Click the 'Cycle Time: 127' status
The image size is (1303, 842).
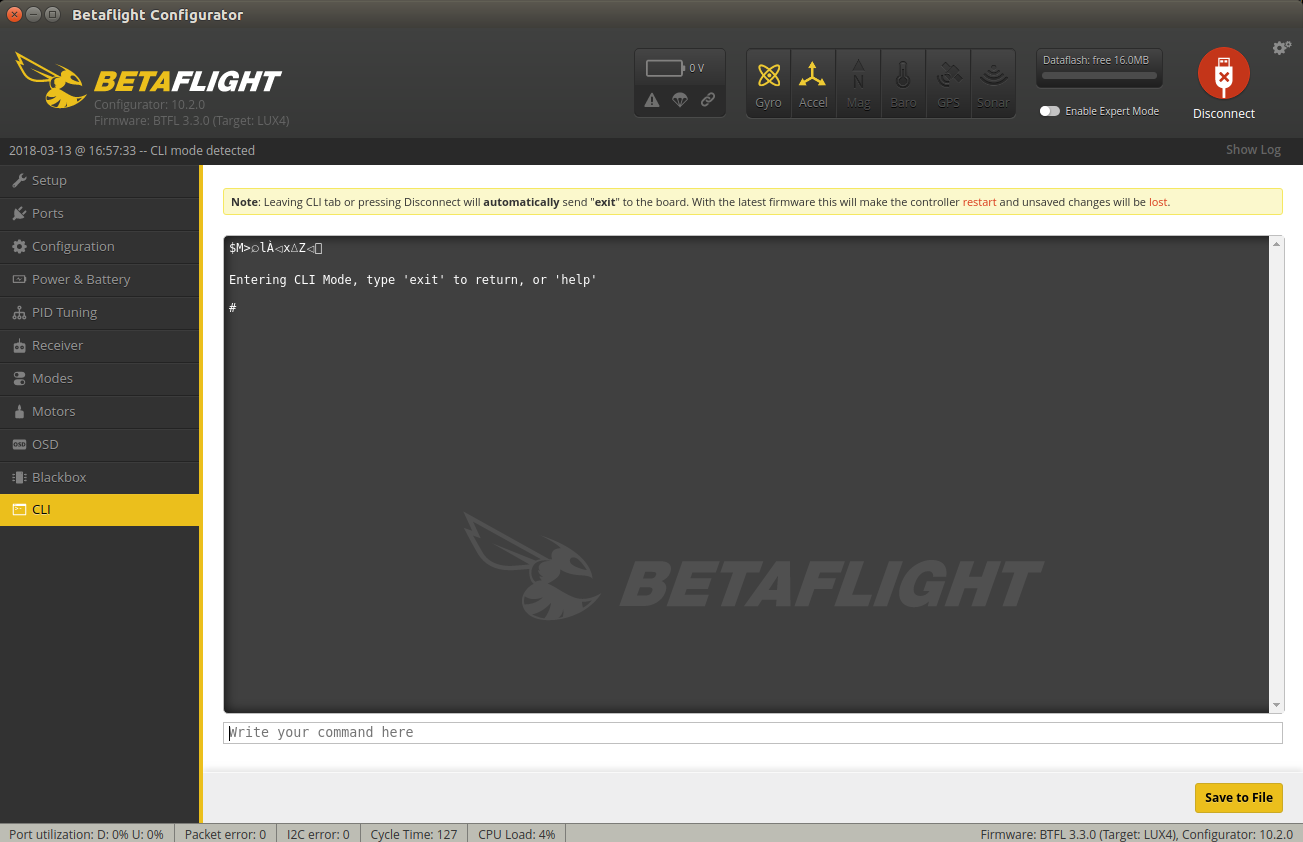[413, 834]
